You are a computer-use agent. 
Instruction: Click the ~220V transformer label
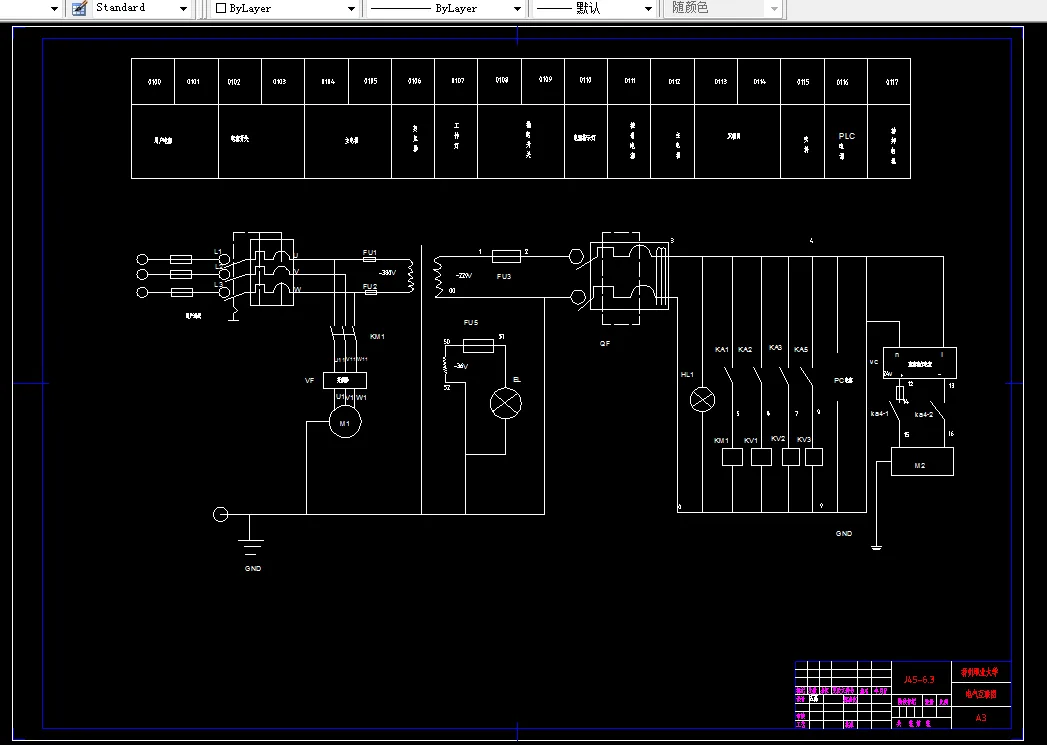(463, 276)
